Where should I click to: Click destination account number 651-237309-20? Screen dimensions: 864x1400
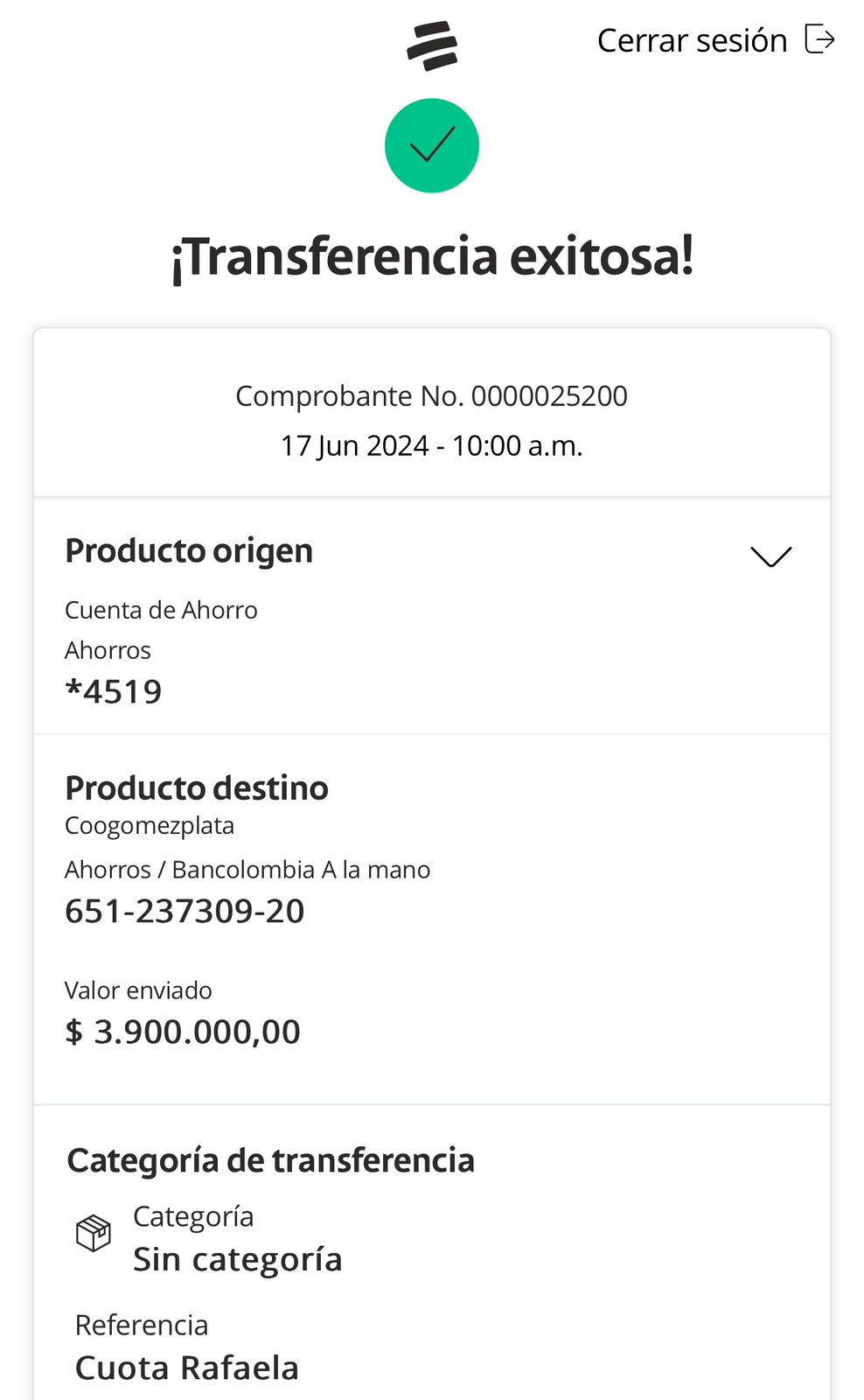tap(185, 911)
